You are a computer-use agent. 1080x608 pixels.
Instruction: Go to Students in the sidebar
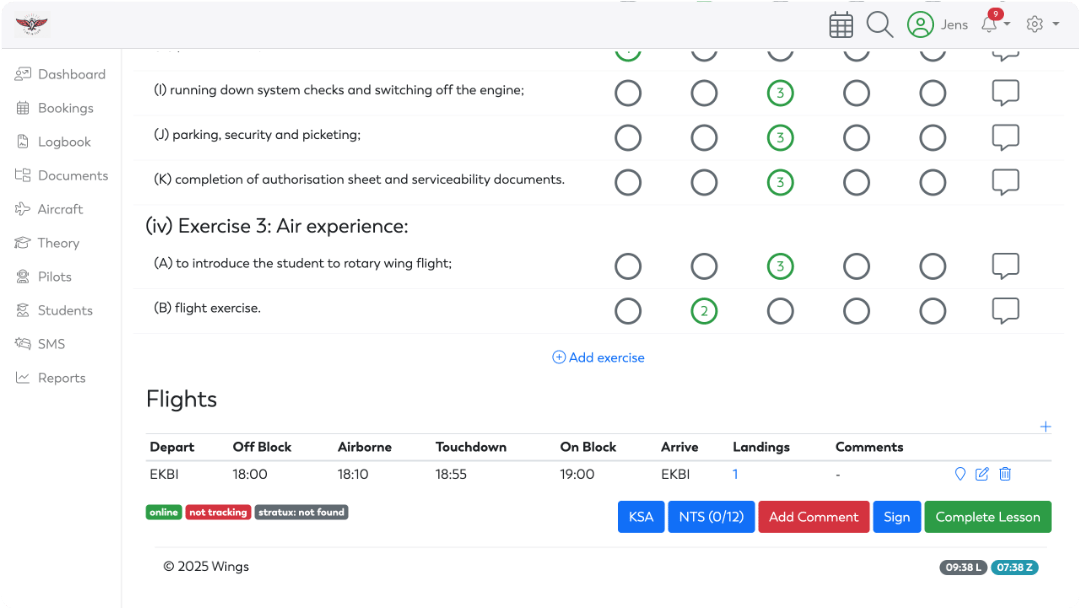65,310
